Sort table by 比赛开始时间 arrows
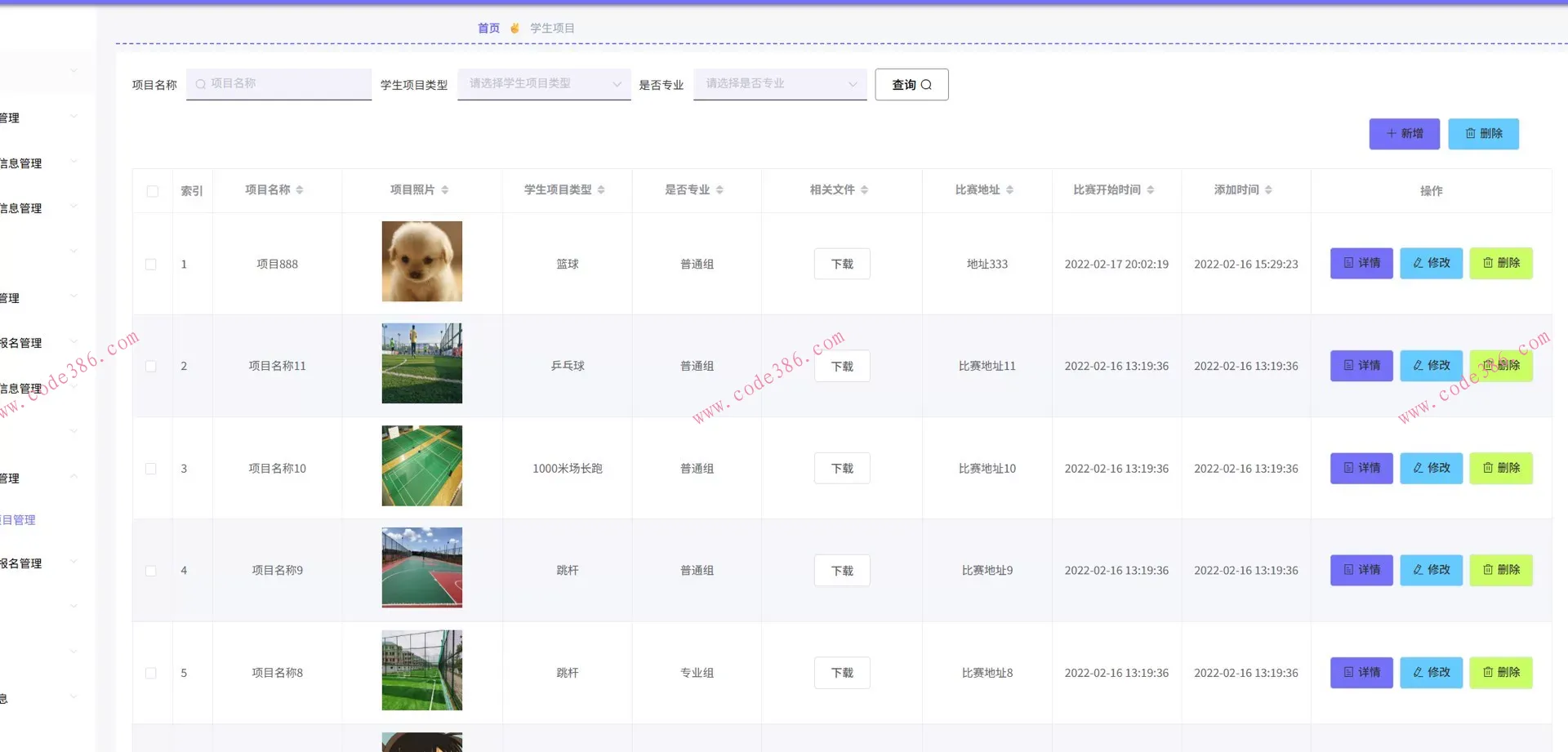The height and width of the screenshot is (752, 1568). click(x=1151, y=190)
